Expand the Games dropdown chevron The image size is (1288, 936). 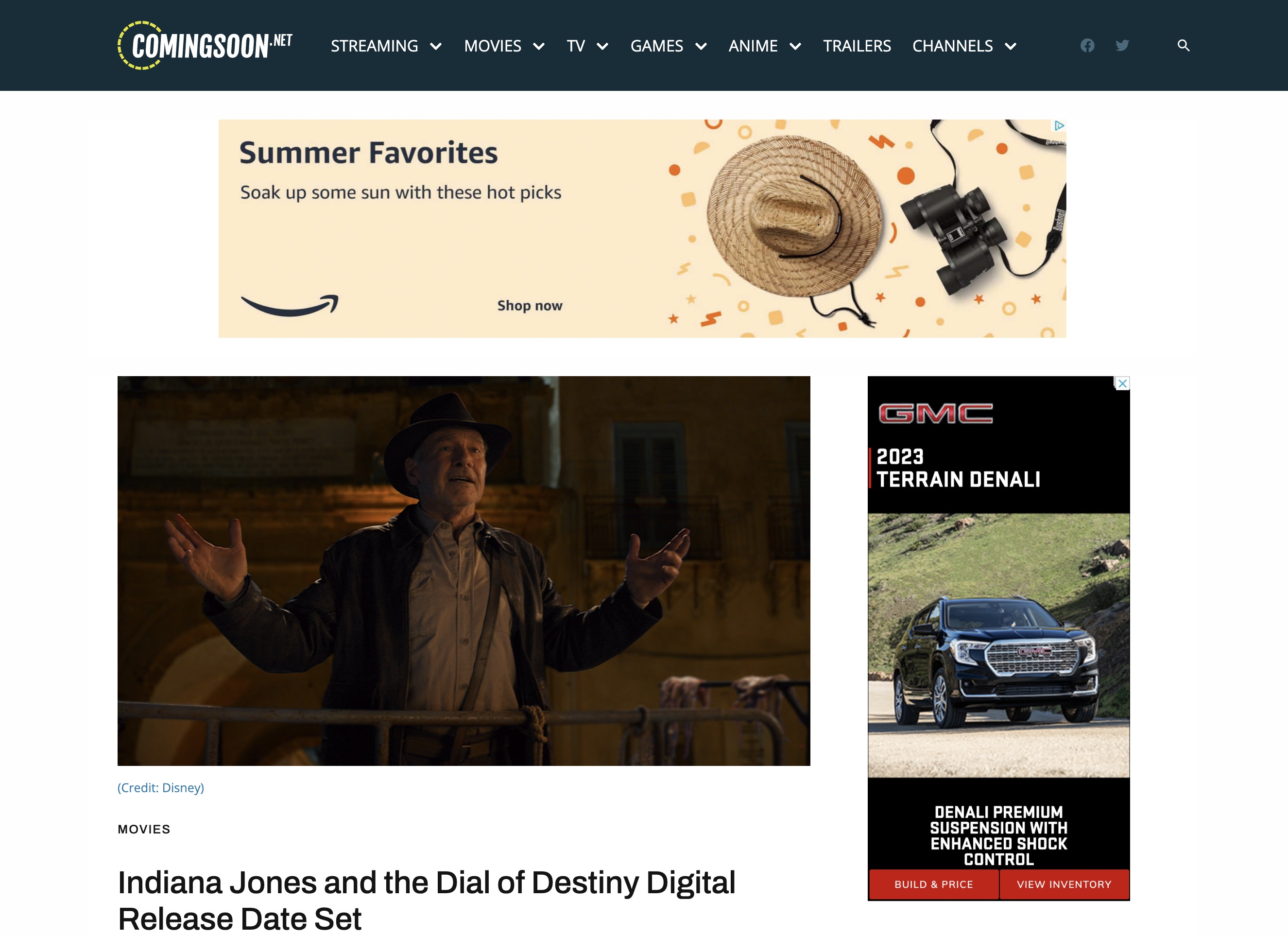click(x=701, y=47)
